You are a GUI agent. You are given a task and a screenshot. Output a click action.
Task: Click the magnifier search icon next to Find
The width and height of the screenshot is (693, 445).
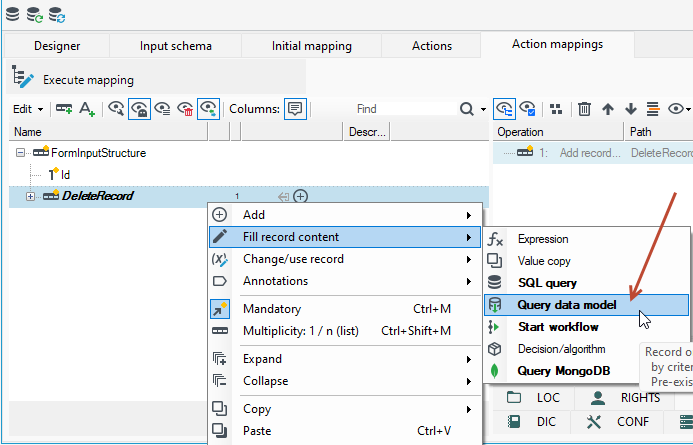467,109
